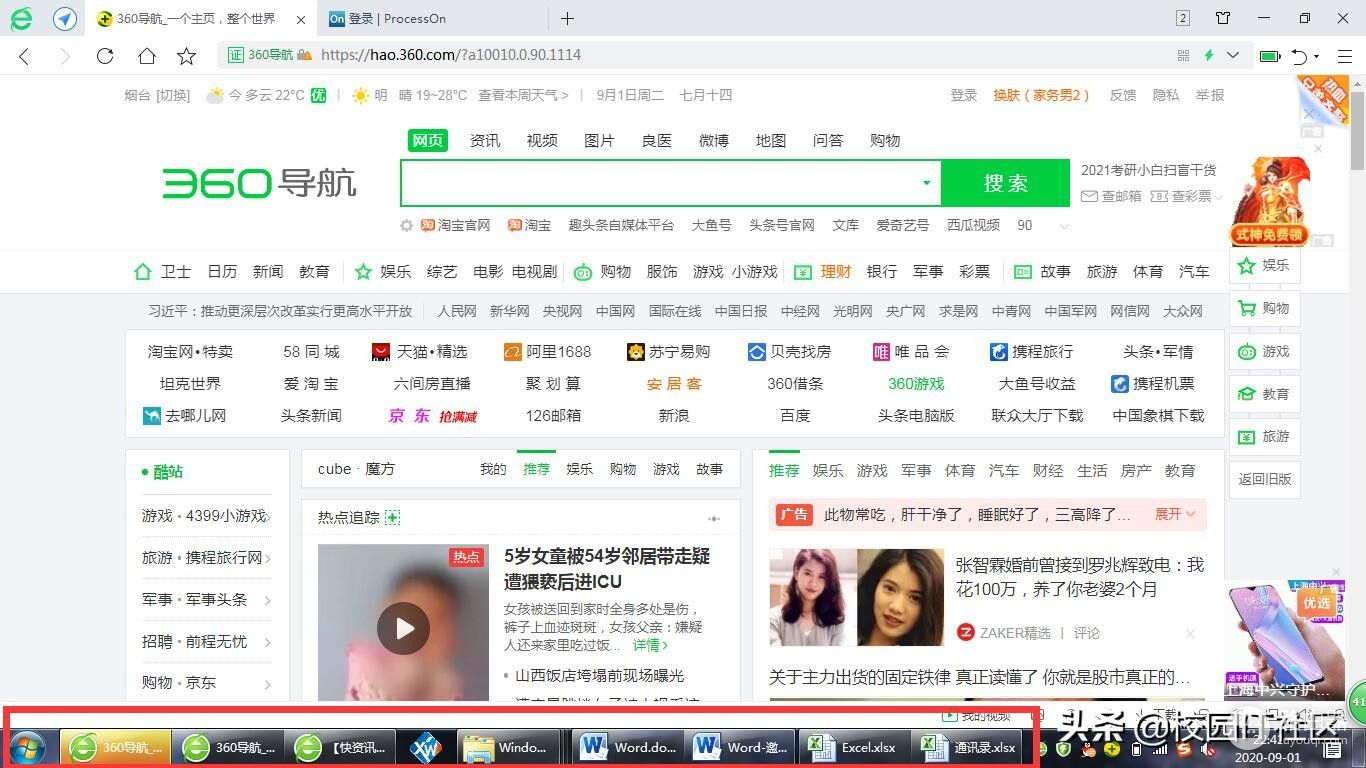Switch to Excel.xlsx taskbar window
The height and width of the screenshot is (768, 1366).
(854, 747)
